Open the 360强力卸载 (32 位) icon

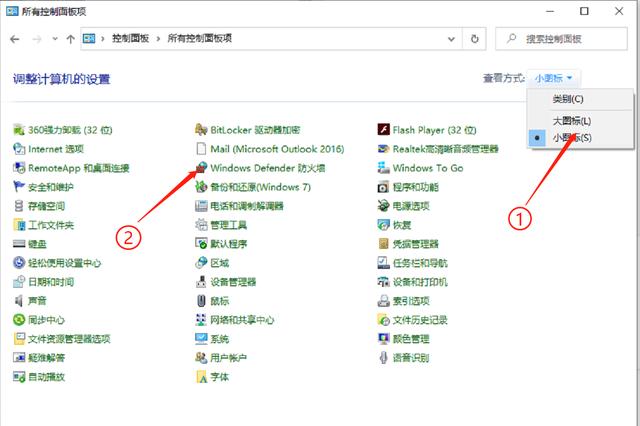[19, 130]
